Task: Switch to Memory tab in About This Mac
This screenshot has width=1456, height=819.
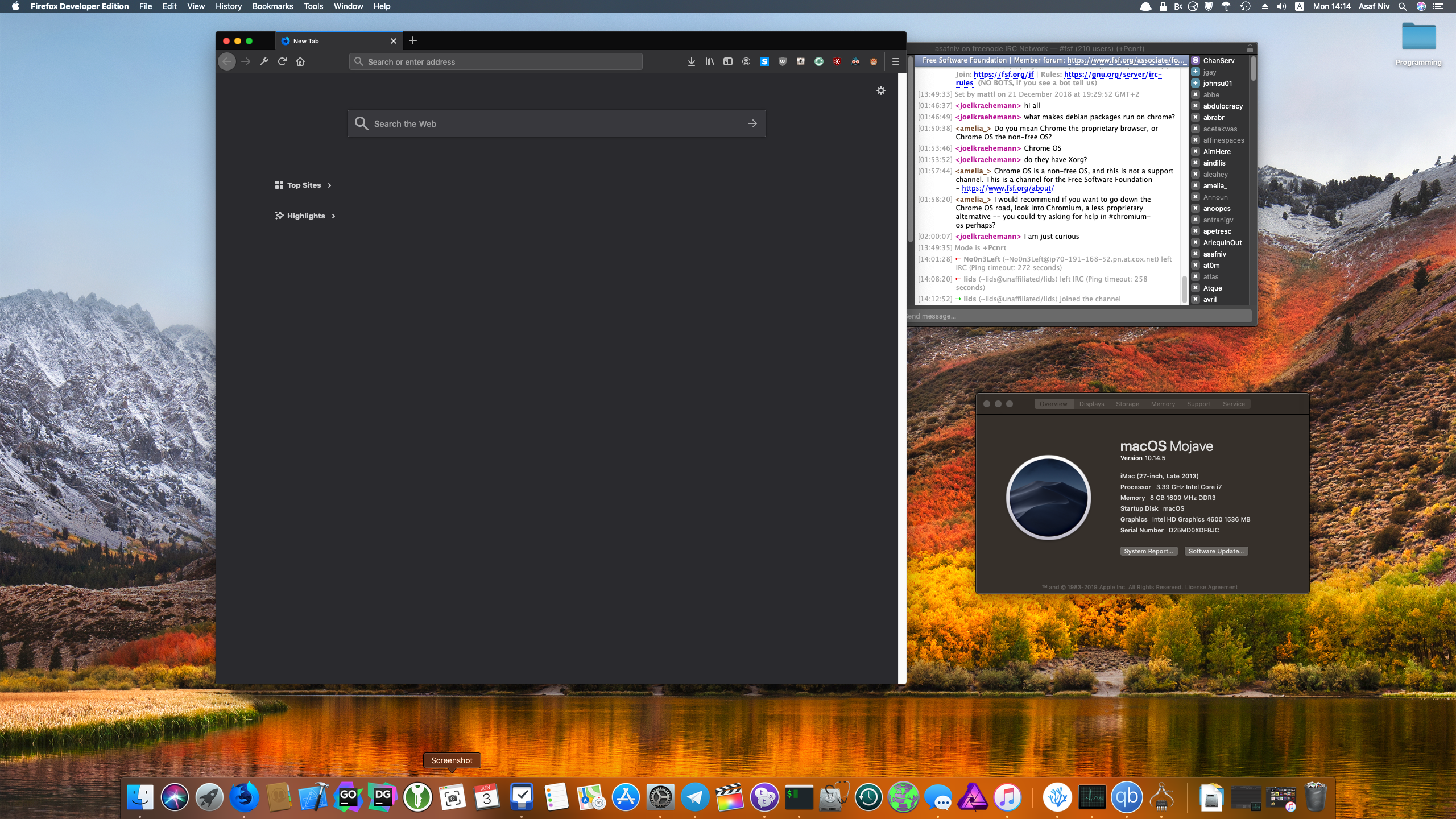Action: (x=1163, y=404)
